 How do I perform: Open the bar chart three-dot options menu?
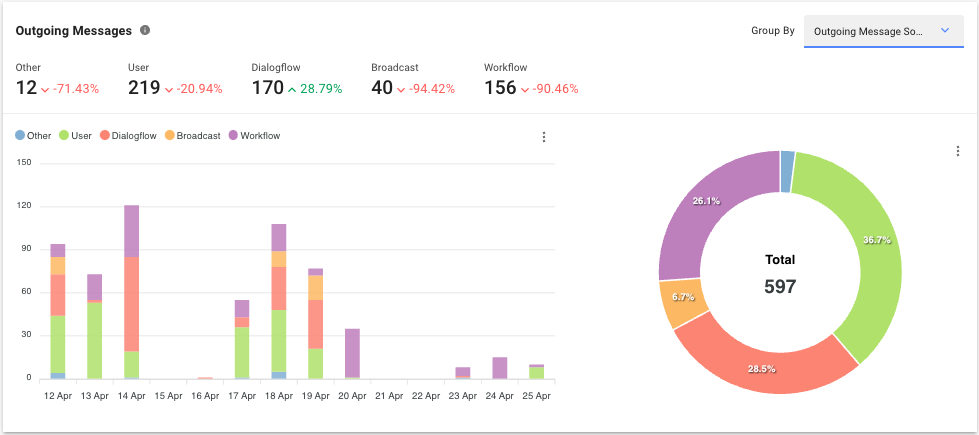coord(543,137)
